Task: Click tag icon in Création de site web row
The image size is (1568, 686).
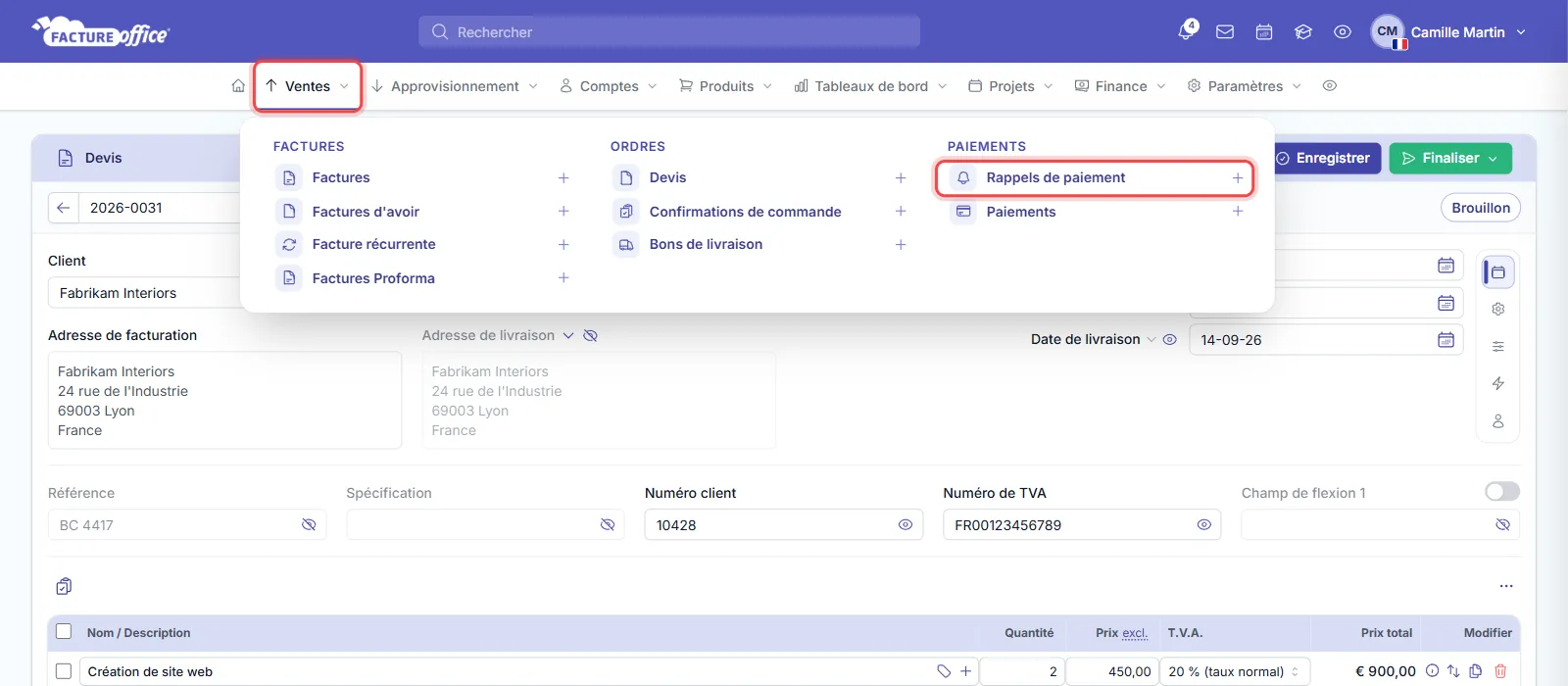Action: [944, 671]
